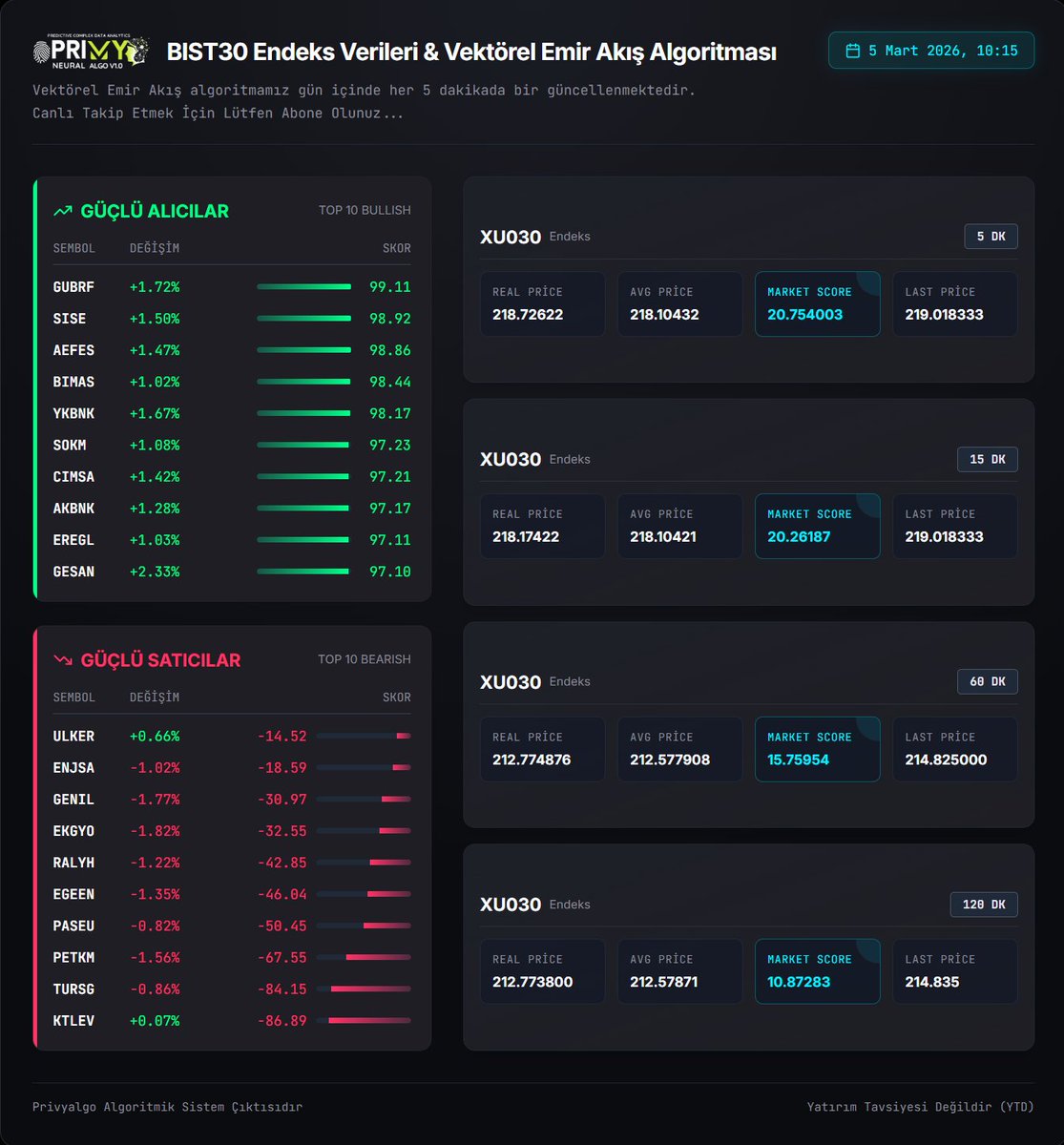Click the GENIL symbol
Viewport: 1064px width, 1145px height.
tap(73, 800)
